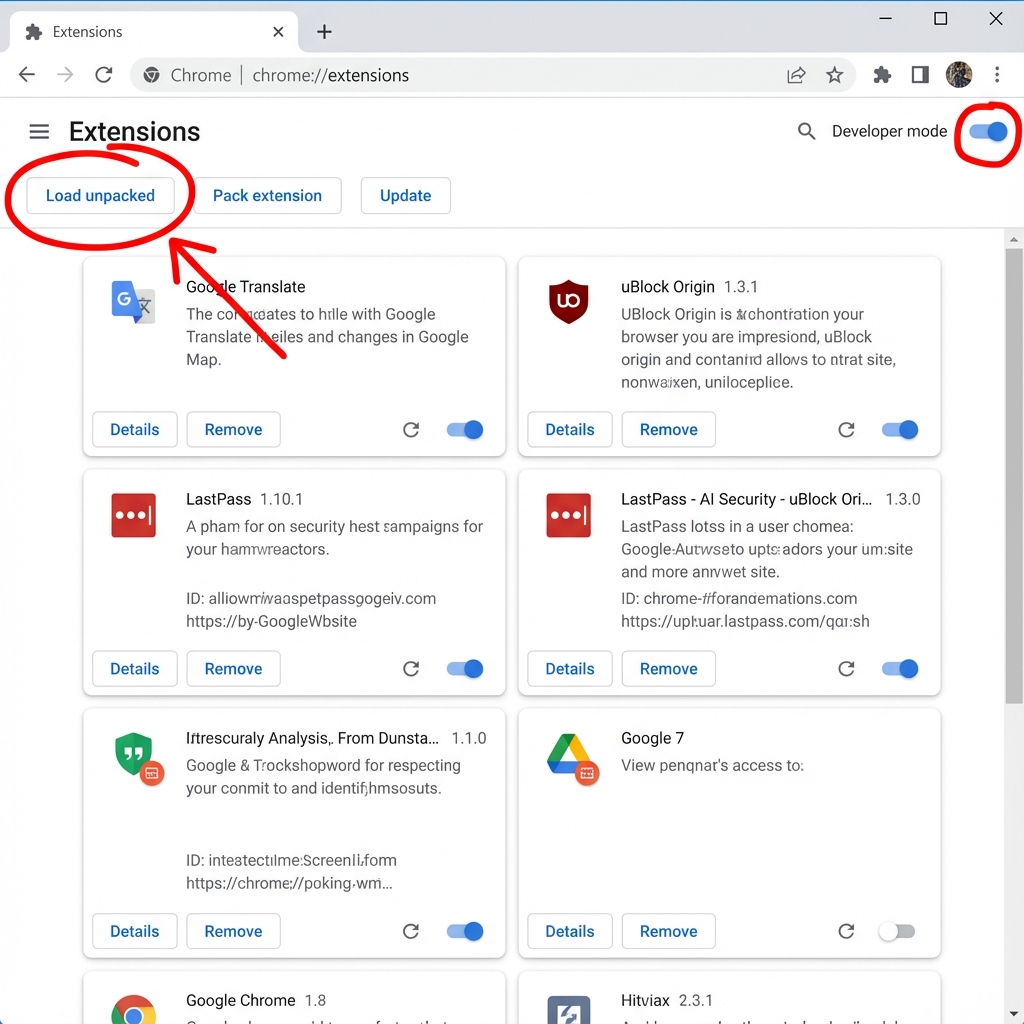Click inside the address bar
Screen dimensions: 1024x1024
450,74
